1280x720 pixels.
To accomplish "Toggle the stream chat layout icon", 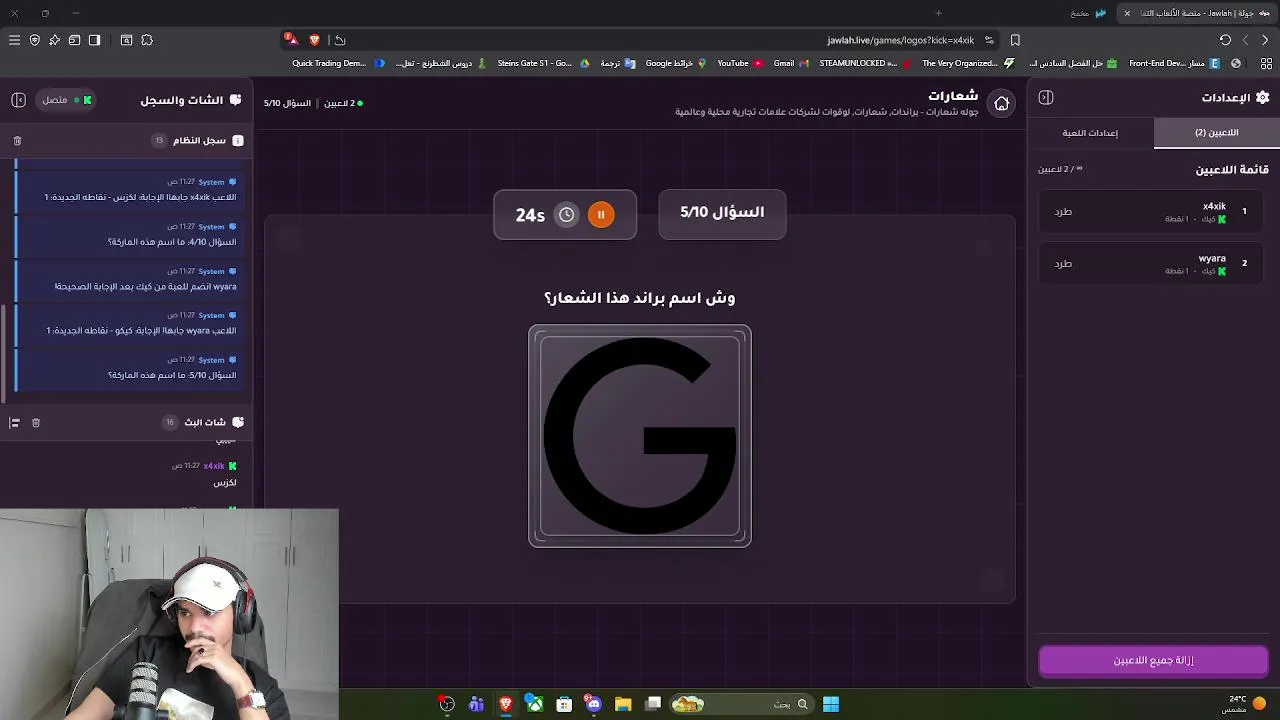I will pyautogui.click(x=14, y=423).
